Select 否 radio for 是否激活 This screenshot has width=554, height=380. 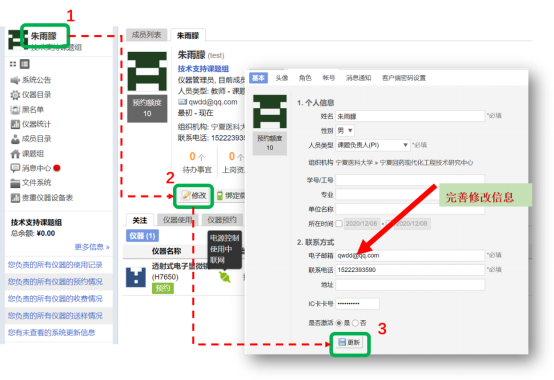point(355,323)
